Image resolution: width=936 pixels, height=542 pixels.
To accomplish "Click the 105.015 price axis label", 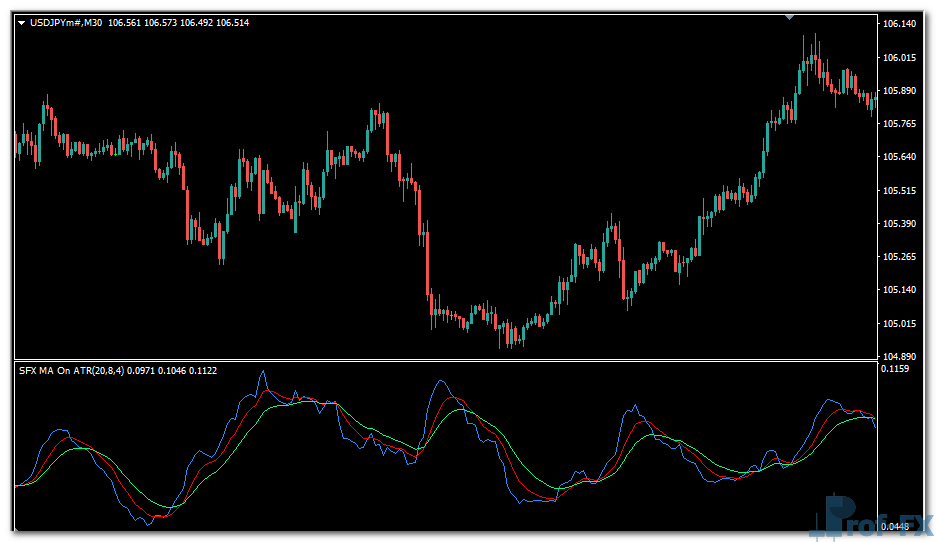I will tap(901, 324).
